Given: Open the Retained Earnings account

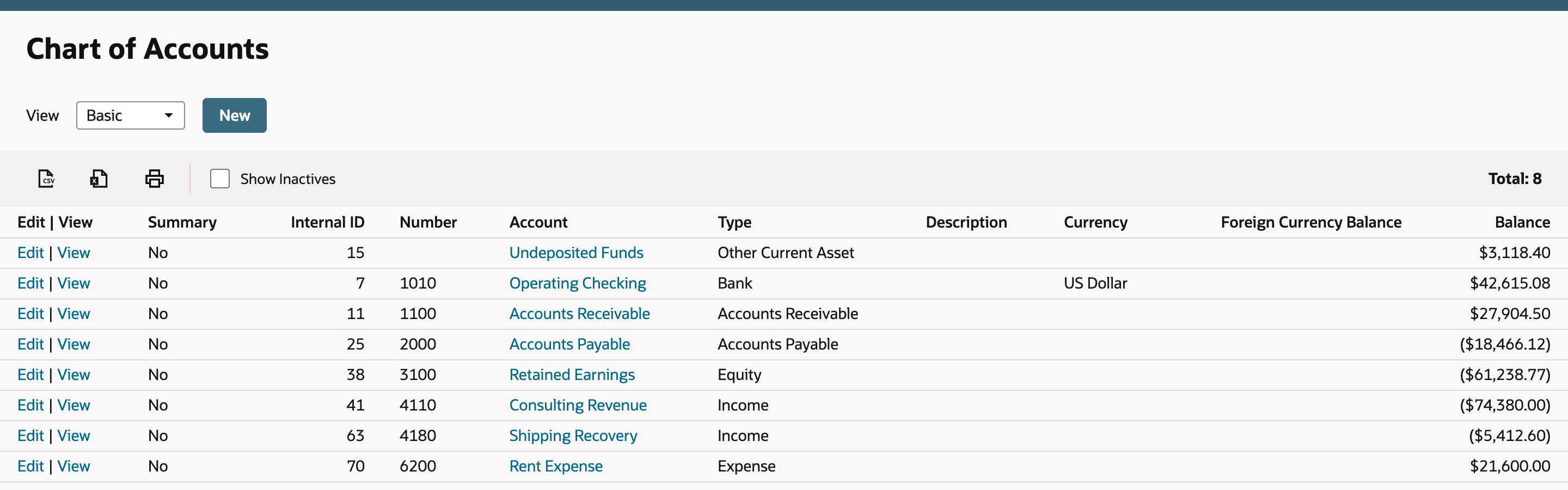Looking at the screenshot, I should coord(572,375).
